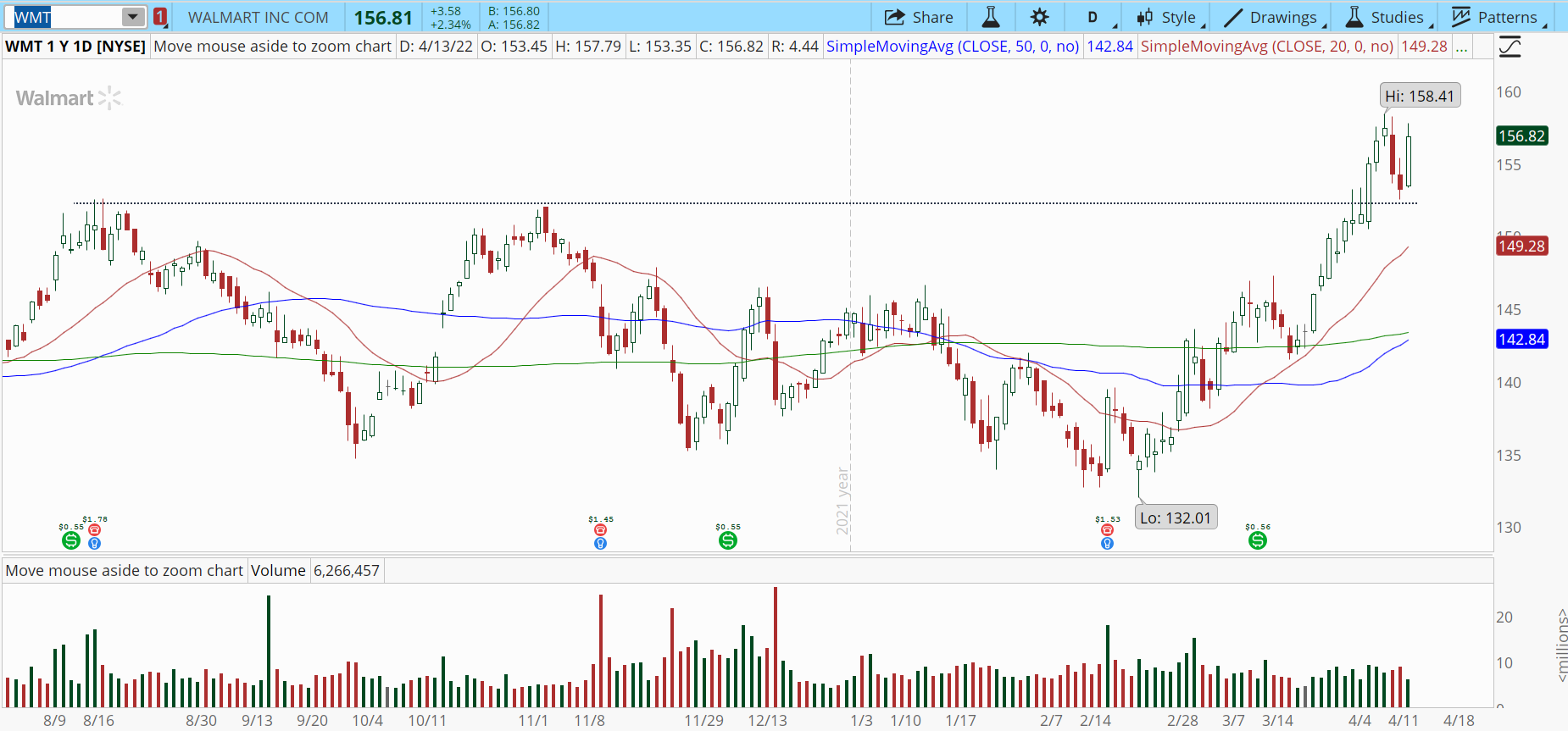Image resolution: width=1568 pixels, height=731 pixels.
Task: Click the red $1.45 earnings phone marker
Action: (x=600, y=529)
